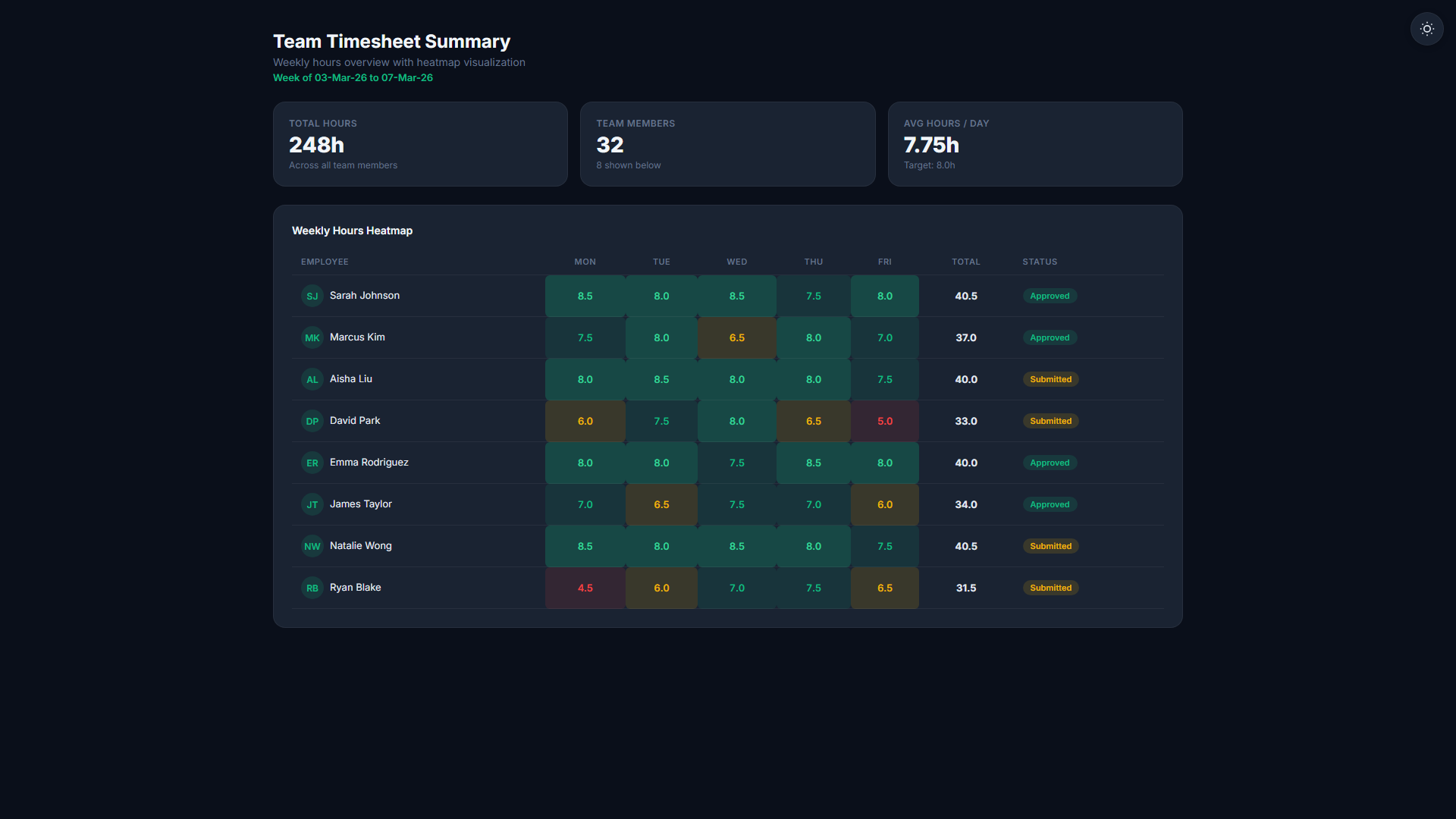
Task: Click the EMPLOYEE column header
Action: (325, 262)
